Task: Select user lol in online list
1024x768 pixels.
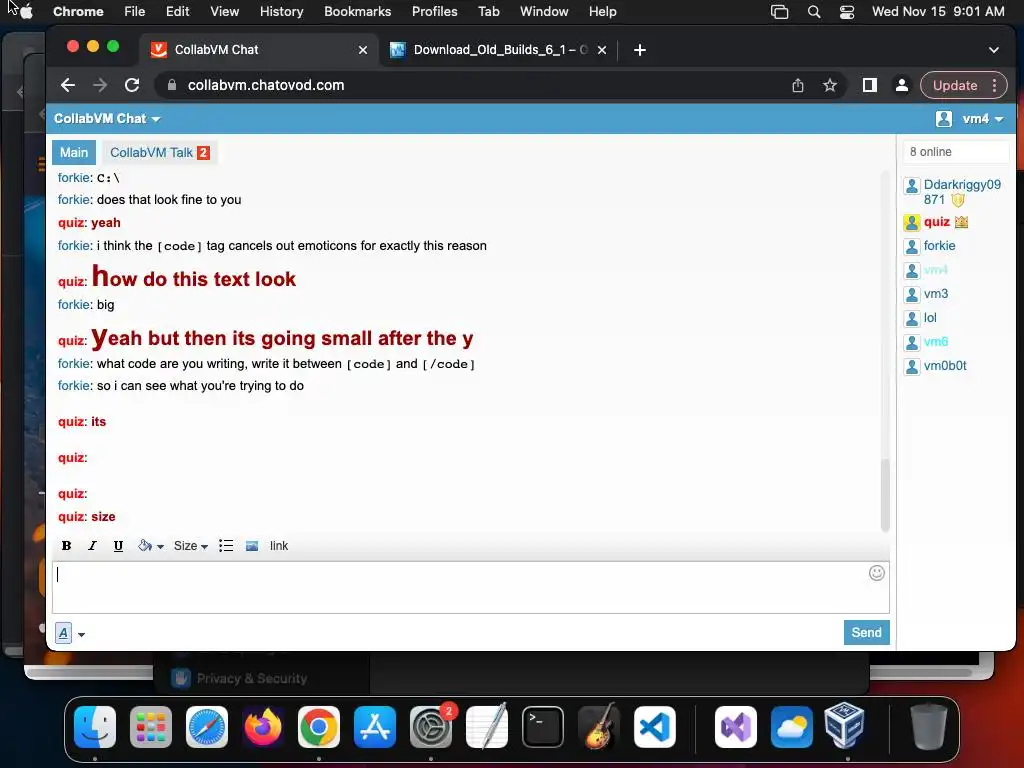Action: 930,318
